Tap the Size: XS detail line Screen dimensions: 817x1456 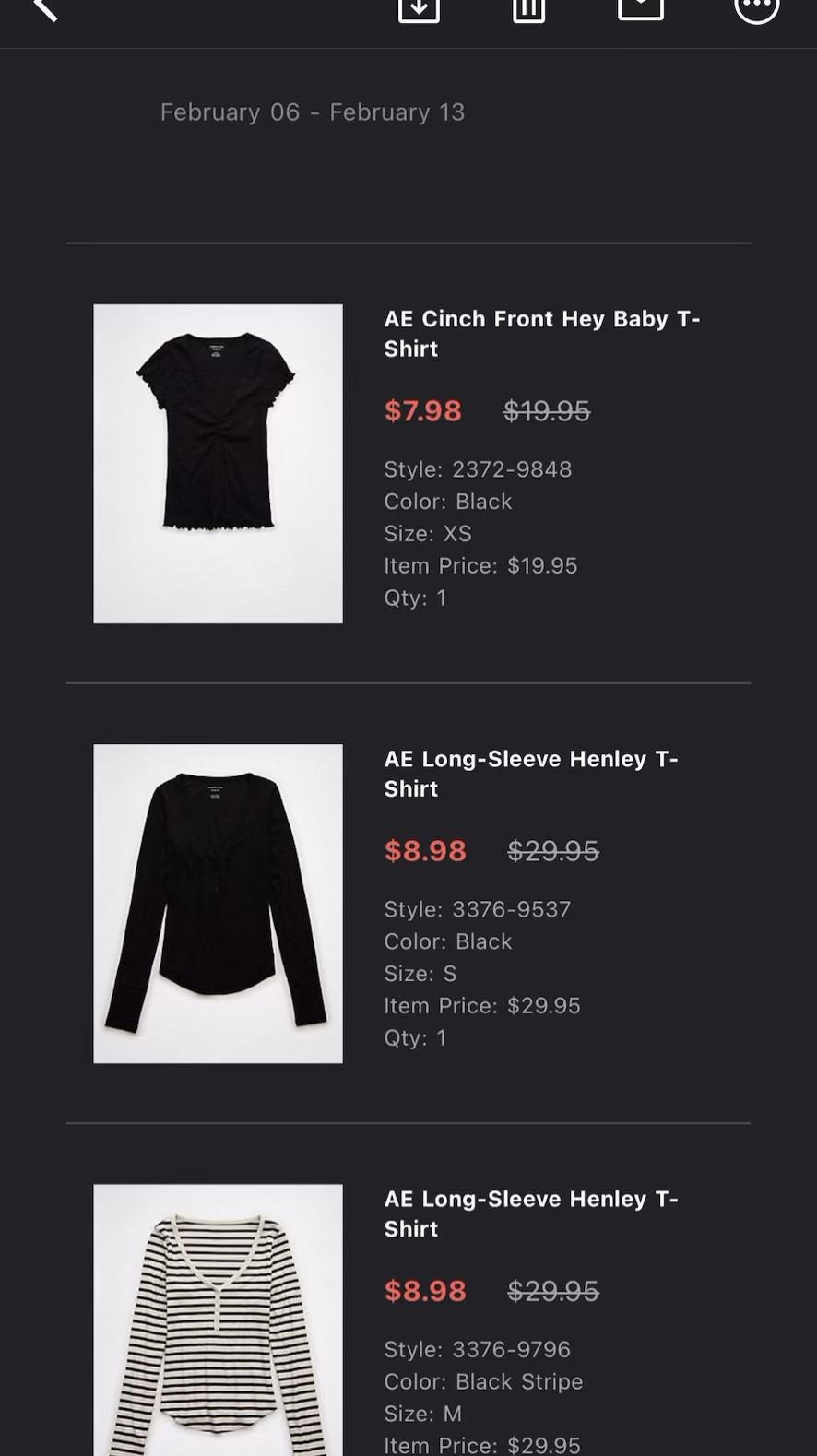tap(428, 534)
